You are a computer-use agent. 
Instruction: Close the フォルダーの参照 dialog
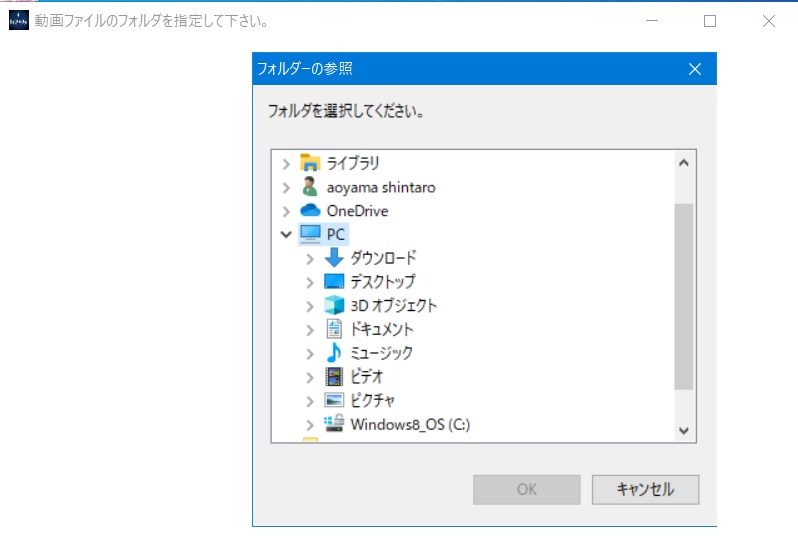pos(695,69)
